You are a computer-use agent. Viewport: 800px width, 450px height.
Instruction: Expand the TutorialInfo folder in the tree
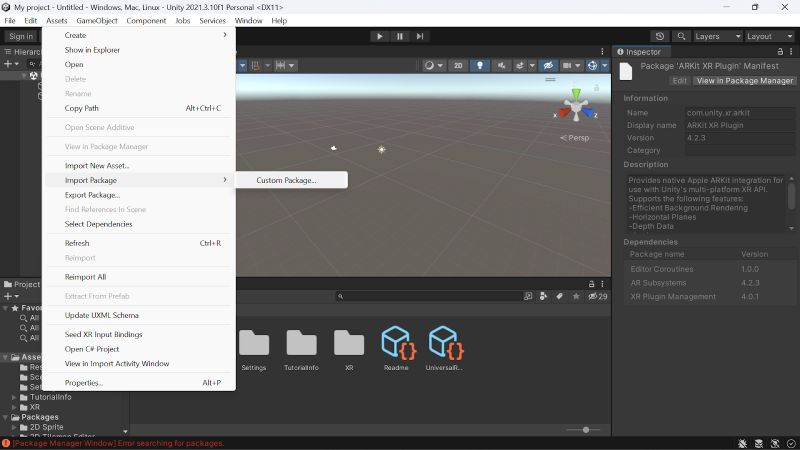[x=15, y=397]
